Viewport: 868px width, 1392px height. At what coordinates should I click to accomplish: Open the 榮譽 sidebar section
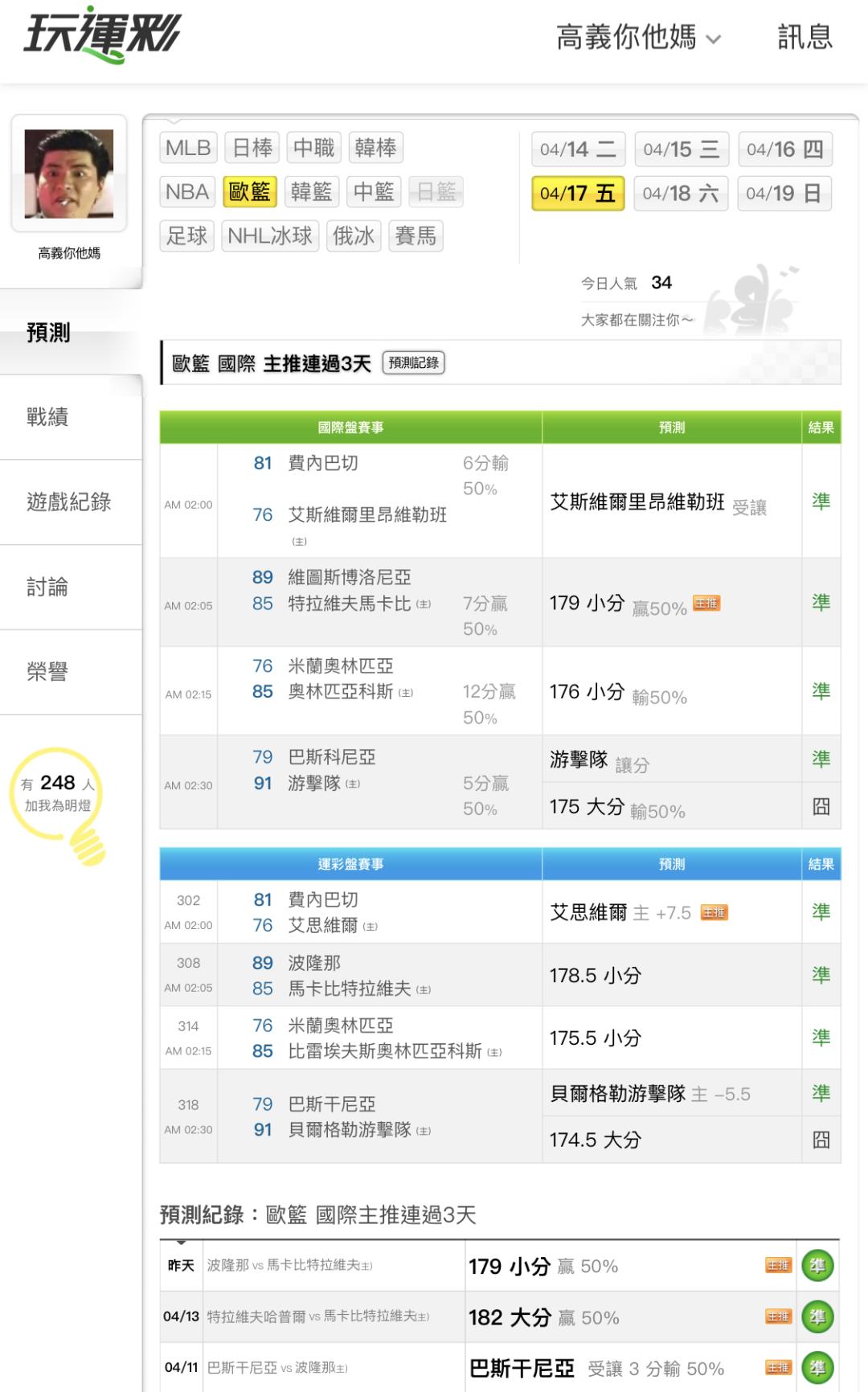pyautogui.click(x=71, y=672)
